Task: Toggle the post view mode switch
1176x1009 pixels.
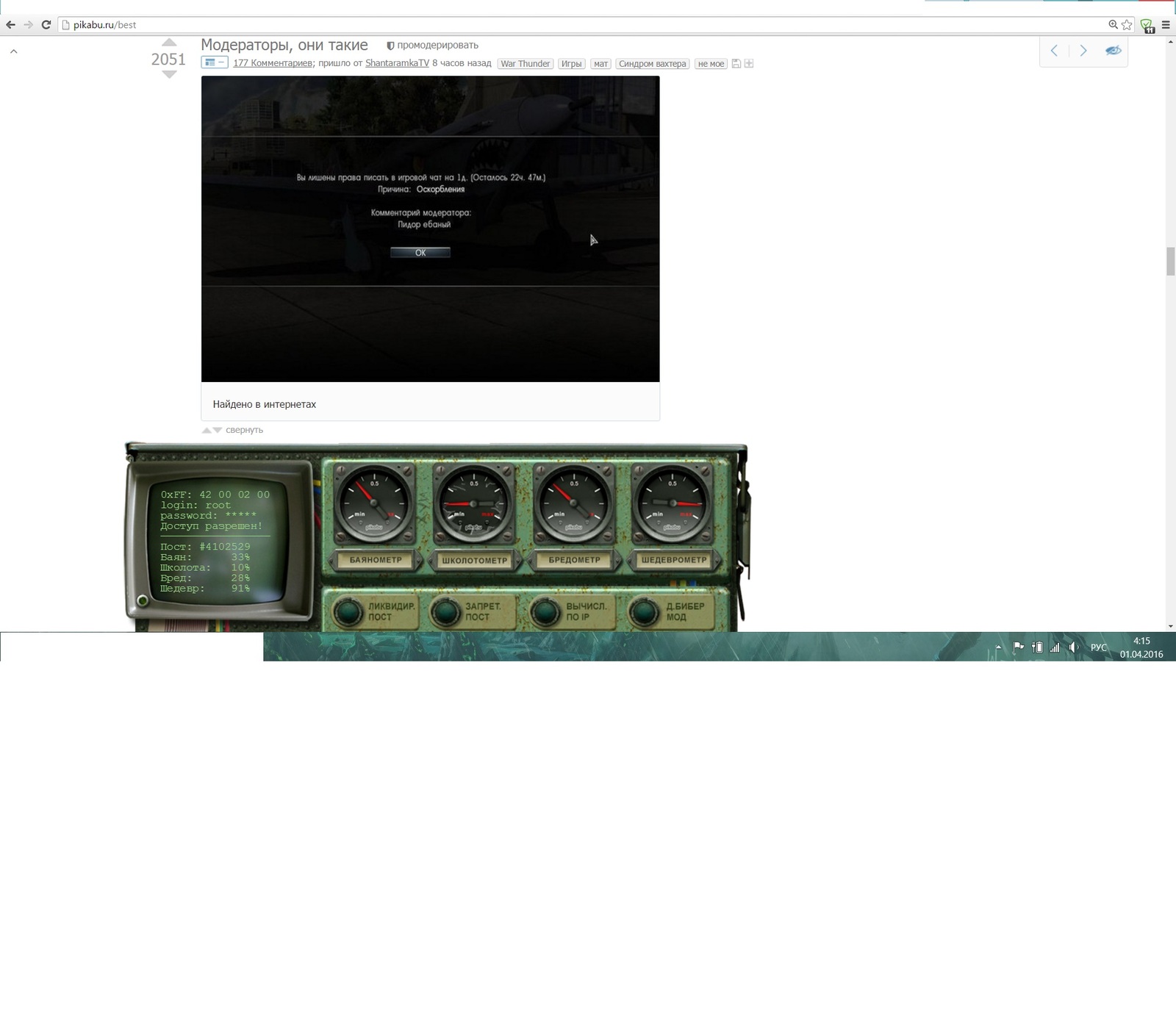Action: point(214,63)
